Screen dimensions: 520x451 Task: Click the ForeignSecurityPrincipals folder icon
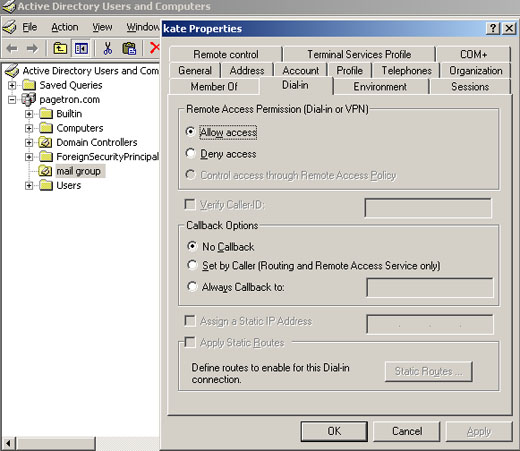[x=46, y=157]
